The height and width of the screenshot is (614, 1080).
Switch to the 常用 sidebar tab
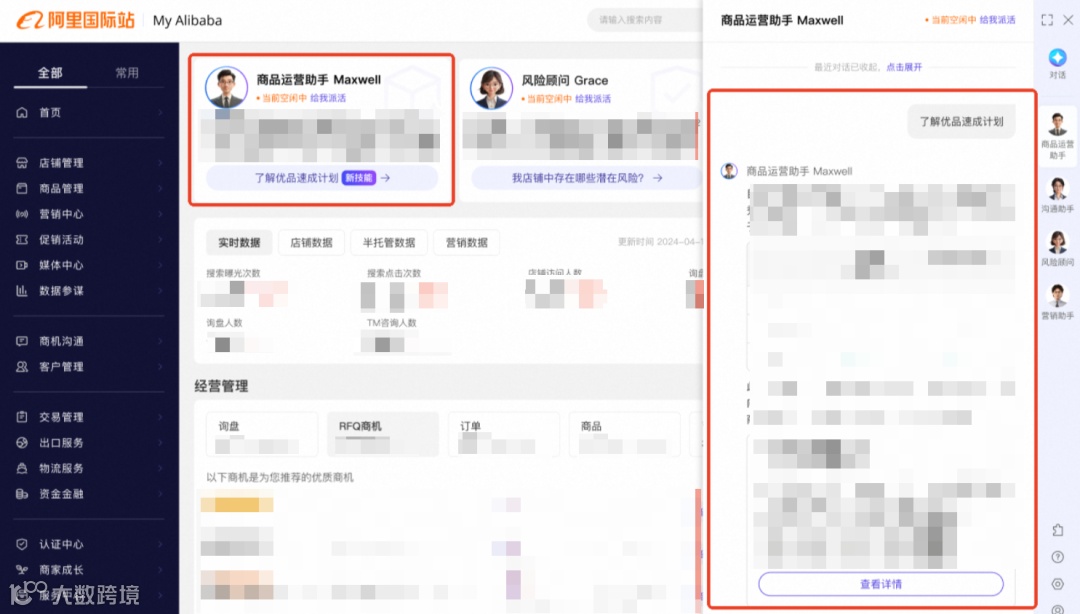tap(127, 73)
